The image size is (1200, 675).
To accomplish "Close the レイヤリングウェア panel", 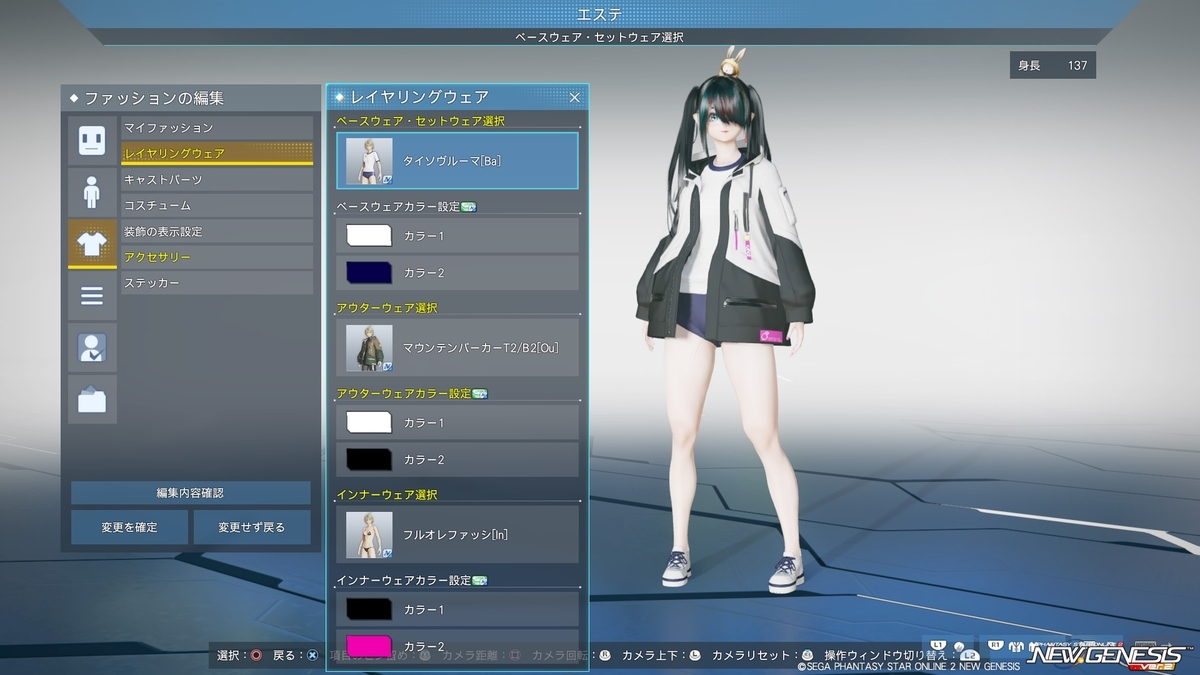I will (575, 97).
